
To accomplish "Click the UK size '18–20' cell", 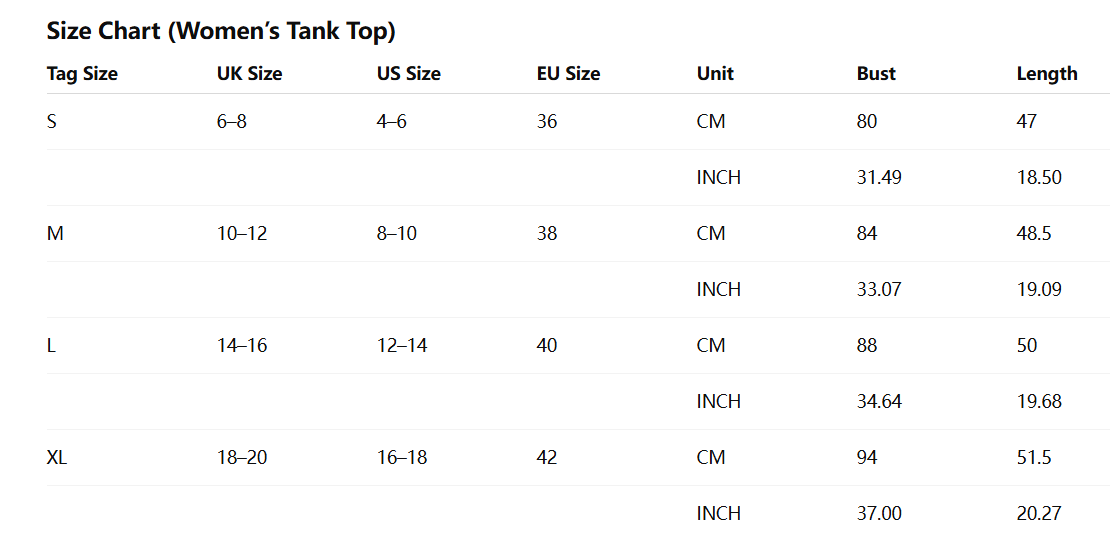I will click(242, 457).
